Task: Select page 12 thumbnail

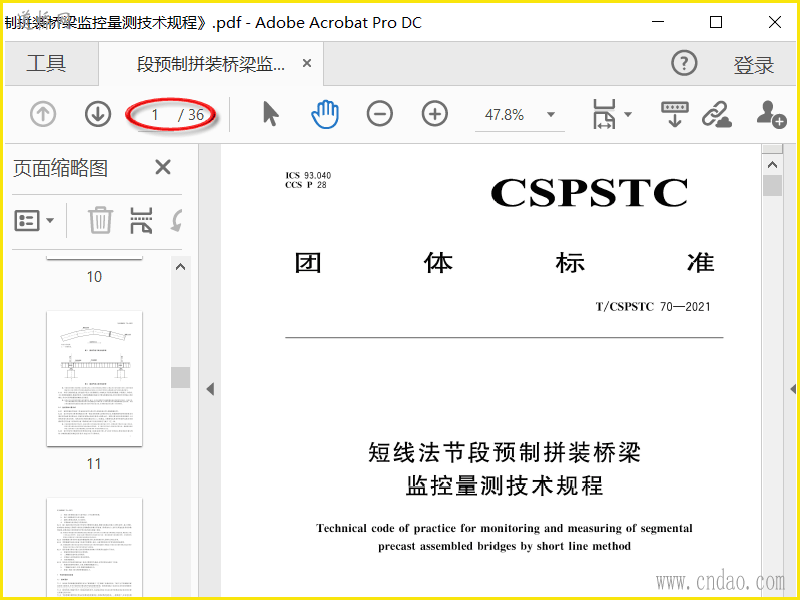Action: click(94, 547)
